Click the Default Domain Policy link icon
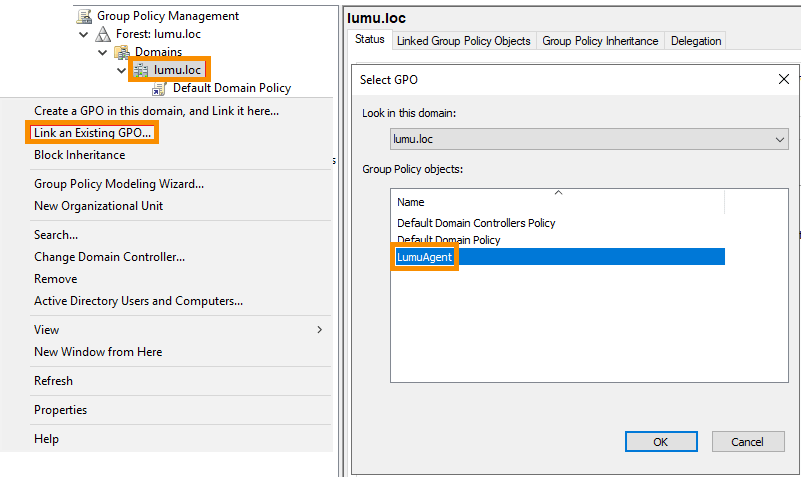The height and width of the screenshot is (478, 805). [159, 88]
